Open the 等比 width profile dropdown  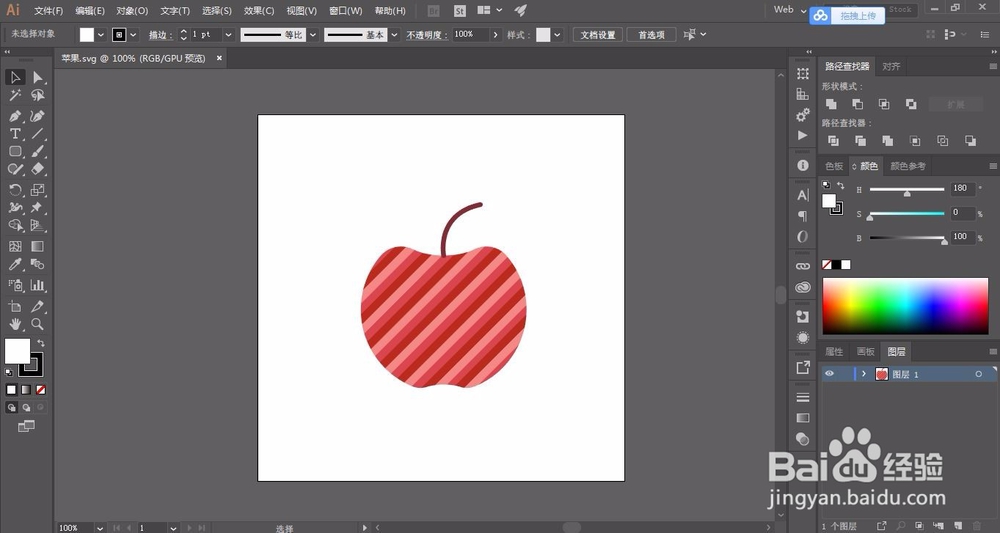click(312, 35)
